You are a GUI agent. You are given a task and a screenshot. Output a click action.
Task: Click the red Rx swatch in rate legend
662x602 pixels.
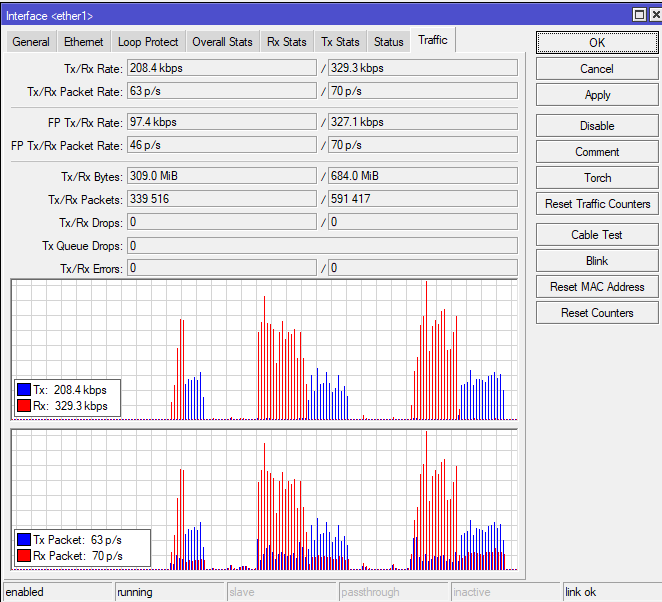click(x=24, y=406)
